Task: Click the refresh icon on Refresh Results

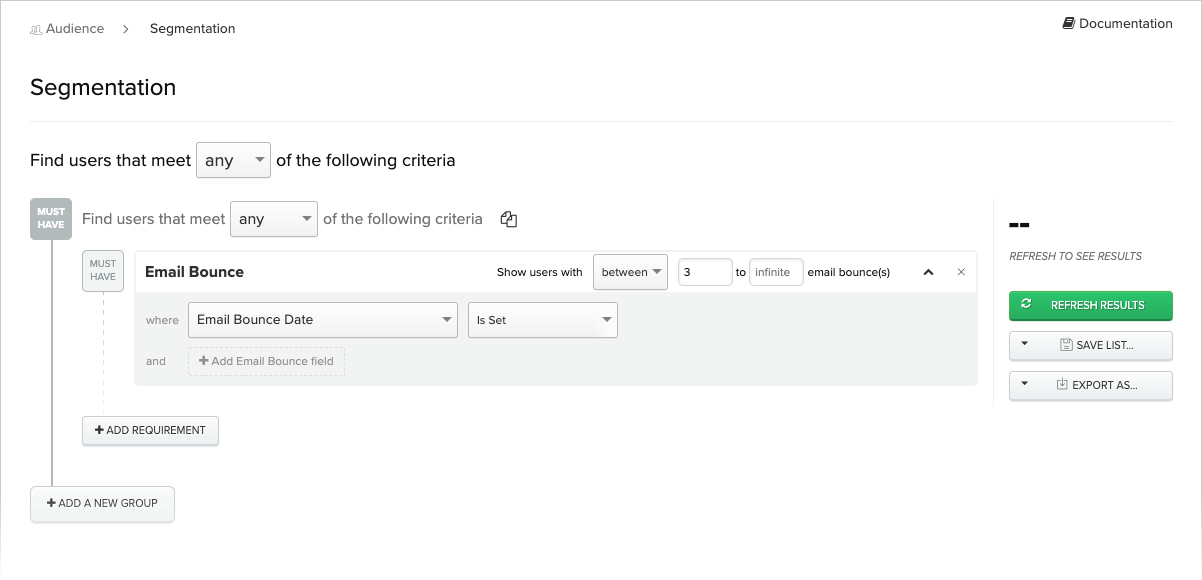Action: 1026,304
